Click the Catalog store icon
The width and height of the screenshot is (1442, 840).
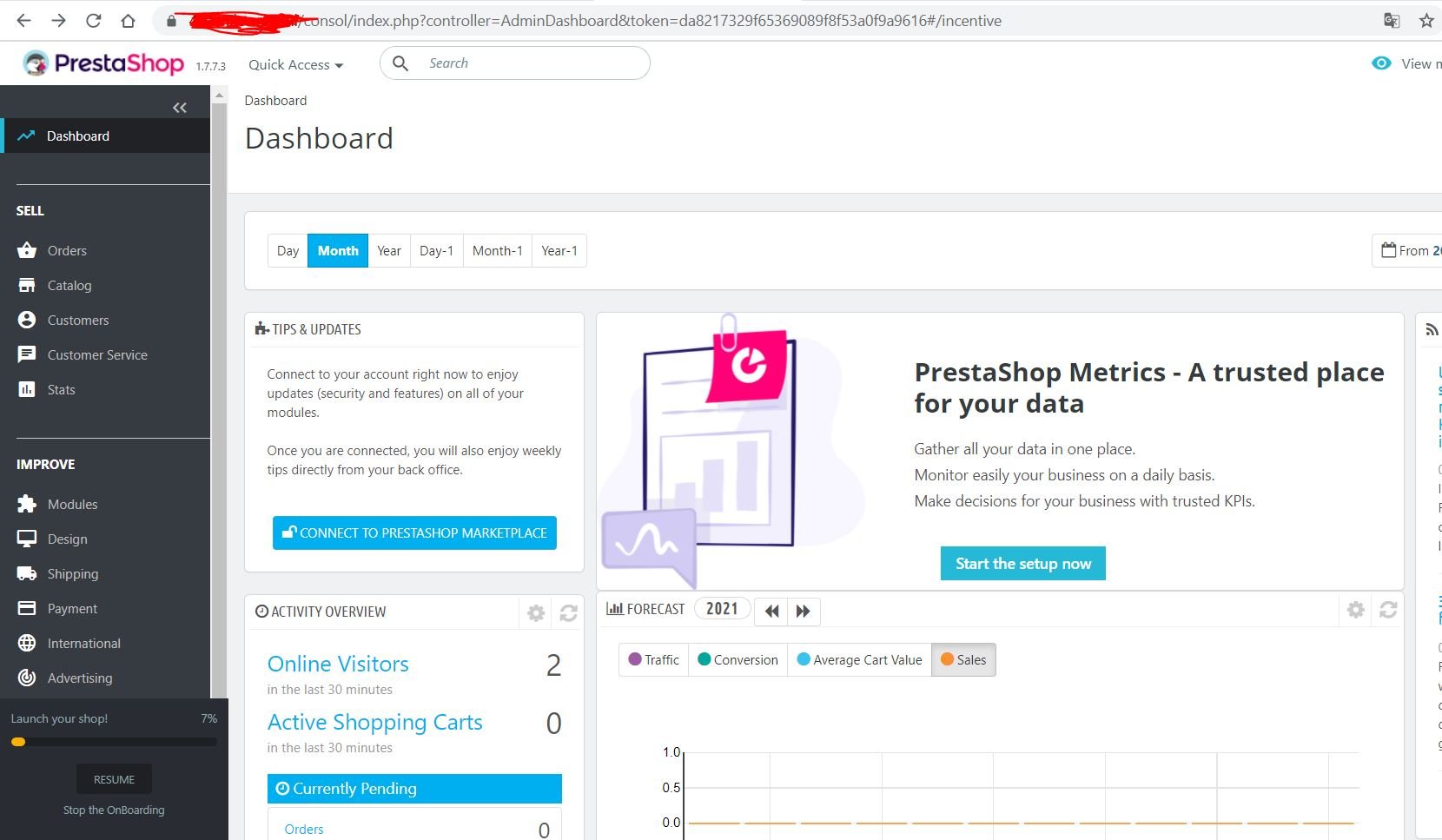pyautogui.click(x=27, y=285)
